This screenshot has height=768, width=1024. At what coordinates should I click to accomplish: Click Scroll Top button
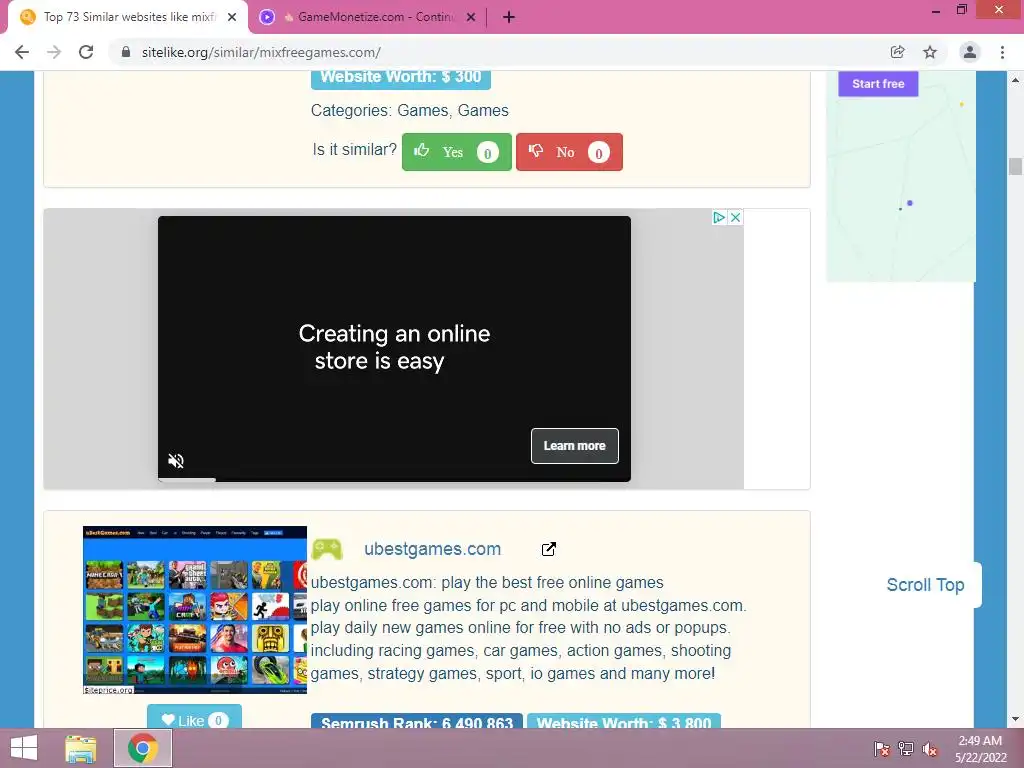(925, 585)
